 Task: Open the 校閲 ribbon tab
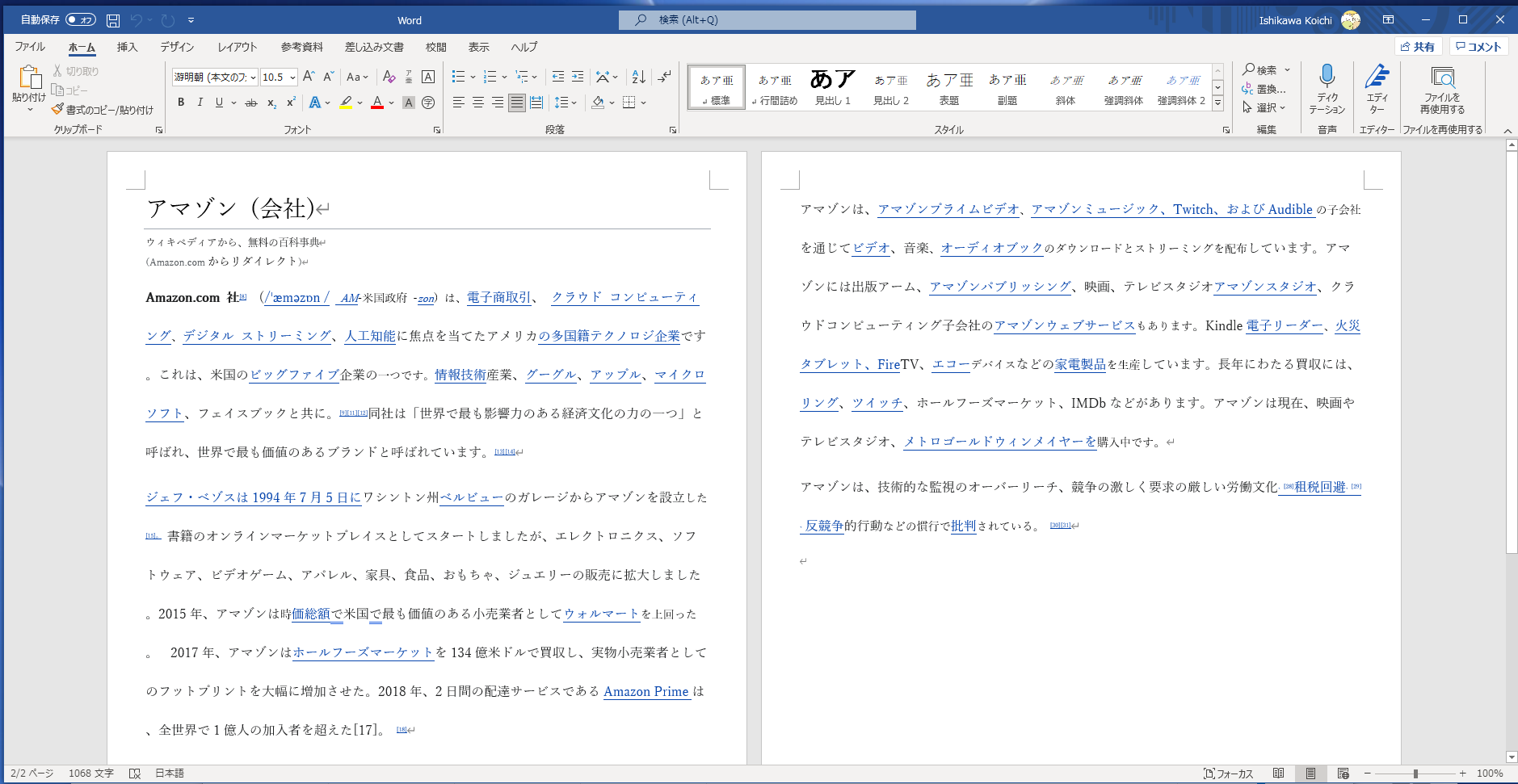(436, 47)
